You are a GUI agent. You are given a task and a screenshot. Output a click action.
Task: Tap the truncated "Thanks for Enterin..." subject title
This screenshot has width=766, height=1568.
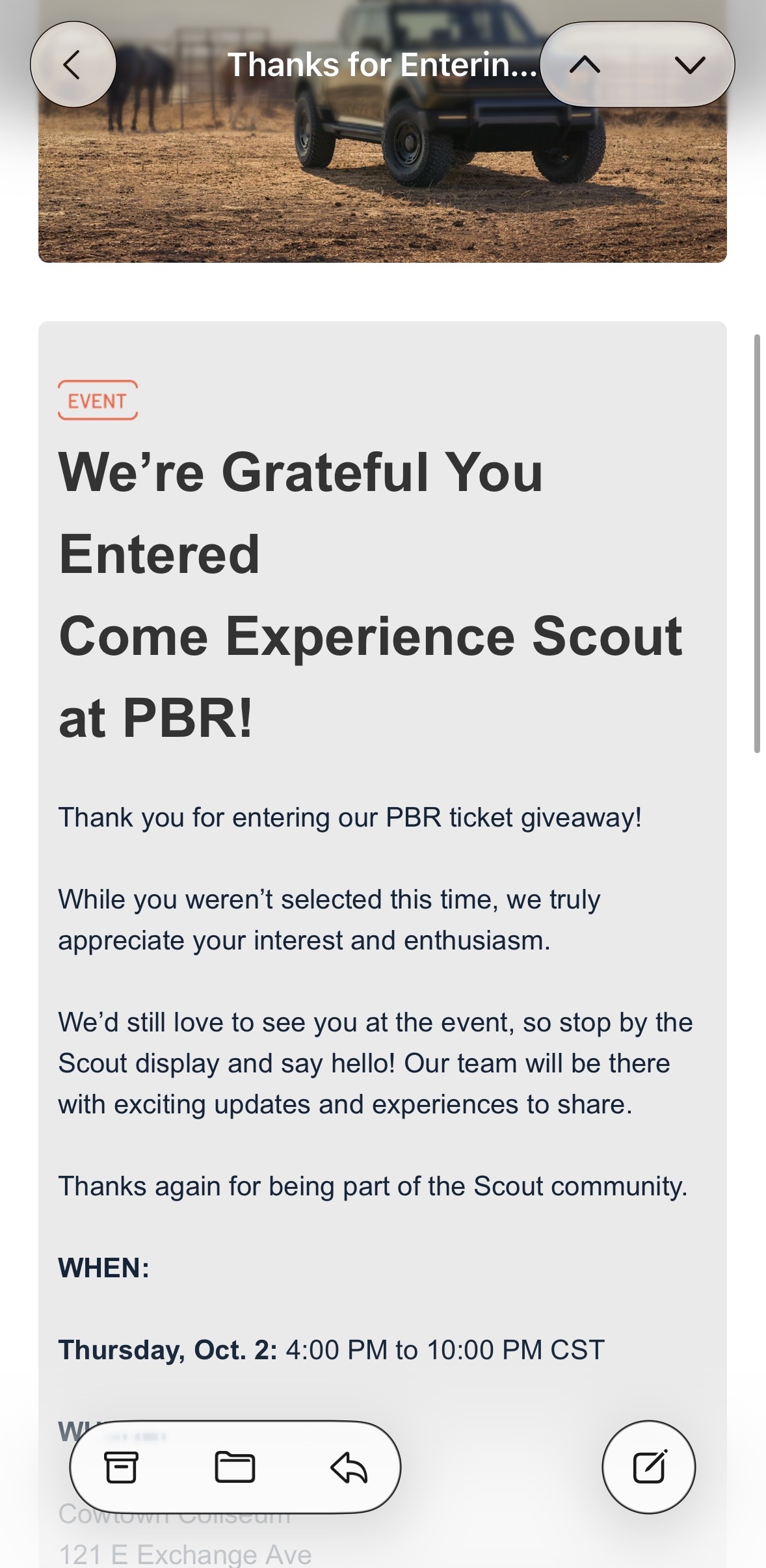[x=382, y=65]
